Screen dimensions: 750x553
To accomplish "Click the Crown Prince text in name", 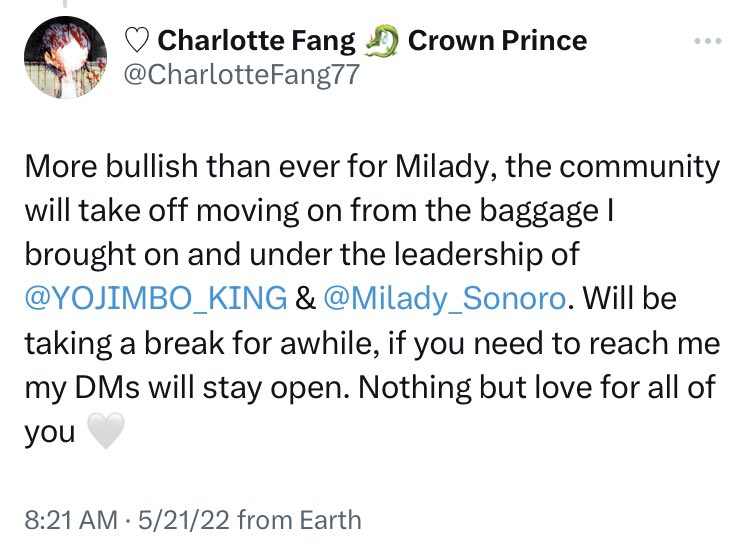I will pos(497,41).
